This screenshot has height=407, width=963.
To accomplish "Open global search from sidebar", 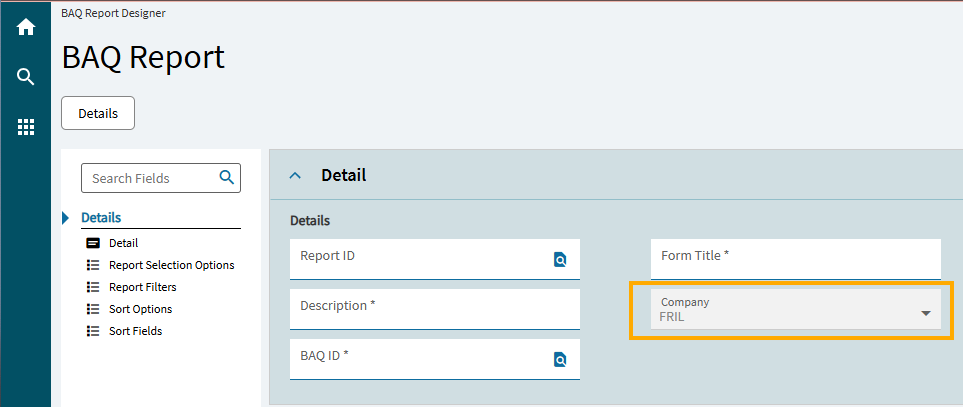I will click(26, 77).
